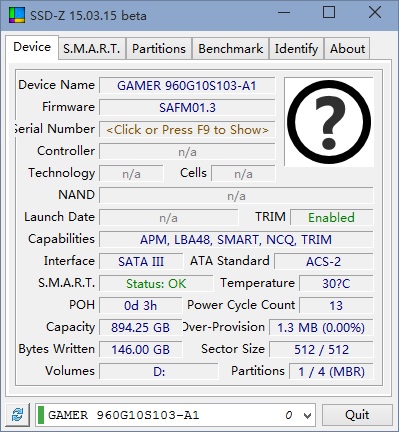Click the Partitions value 1 / 4 (MBR)
This screenshot has width=399, height=432.
coord(331,372)
